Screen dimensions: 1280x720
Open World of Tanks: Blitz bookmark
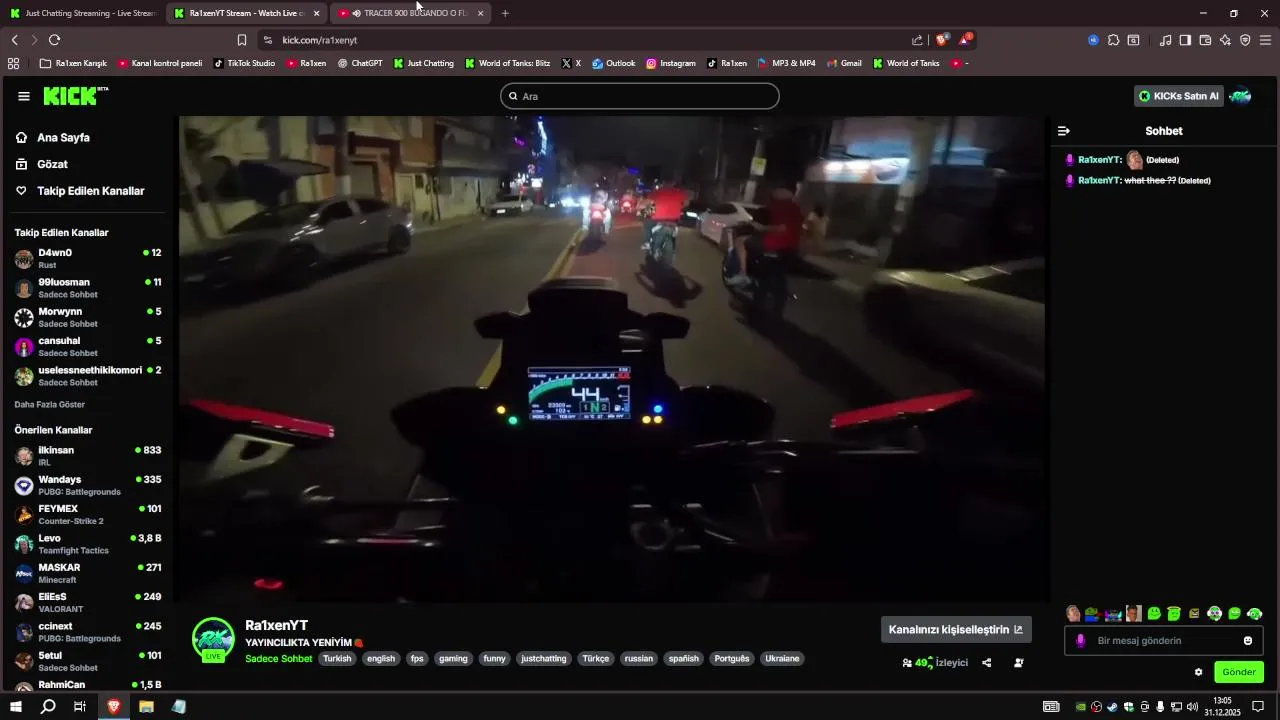[507, 63]
